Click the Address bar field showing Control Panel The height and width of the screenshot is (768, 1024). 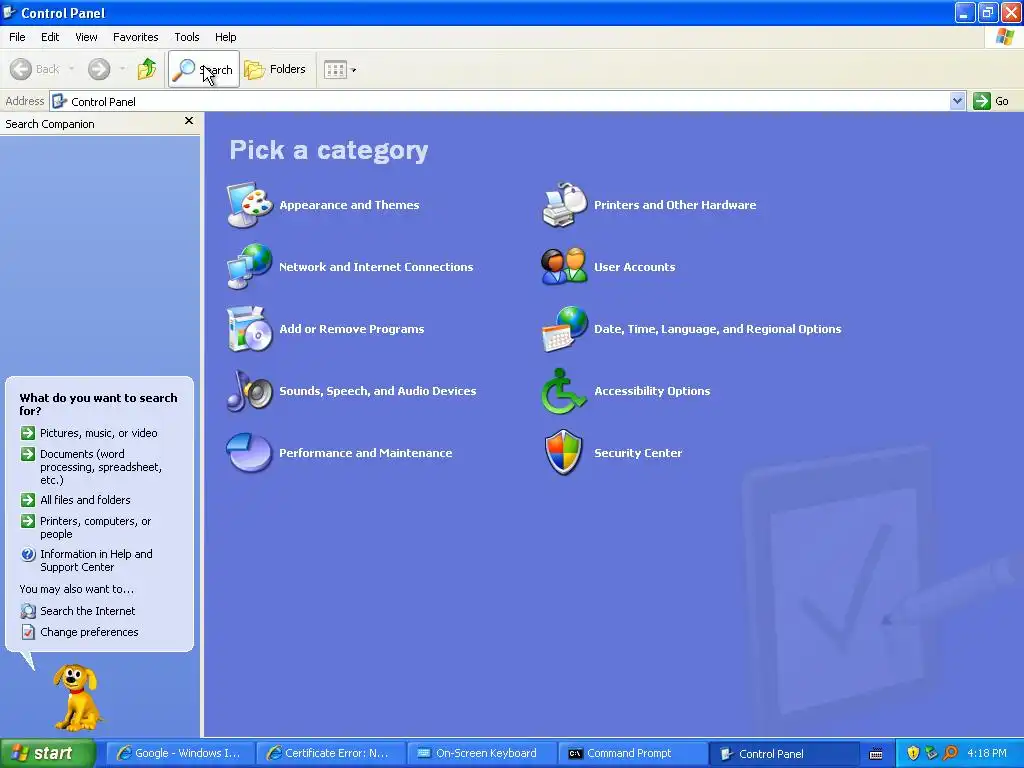coord(507,101)
